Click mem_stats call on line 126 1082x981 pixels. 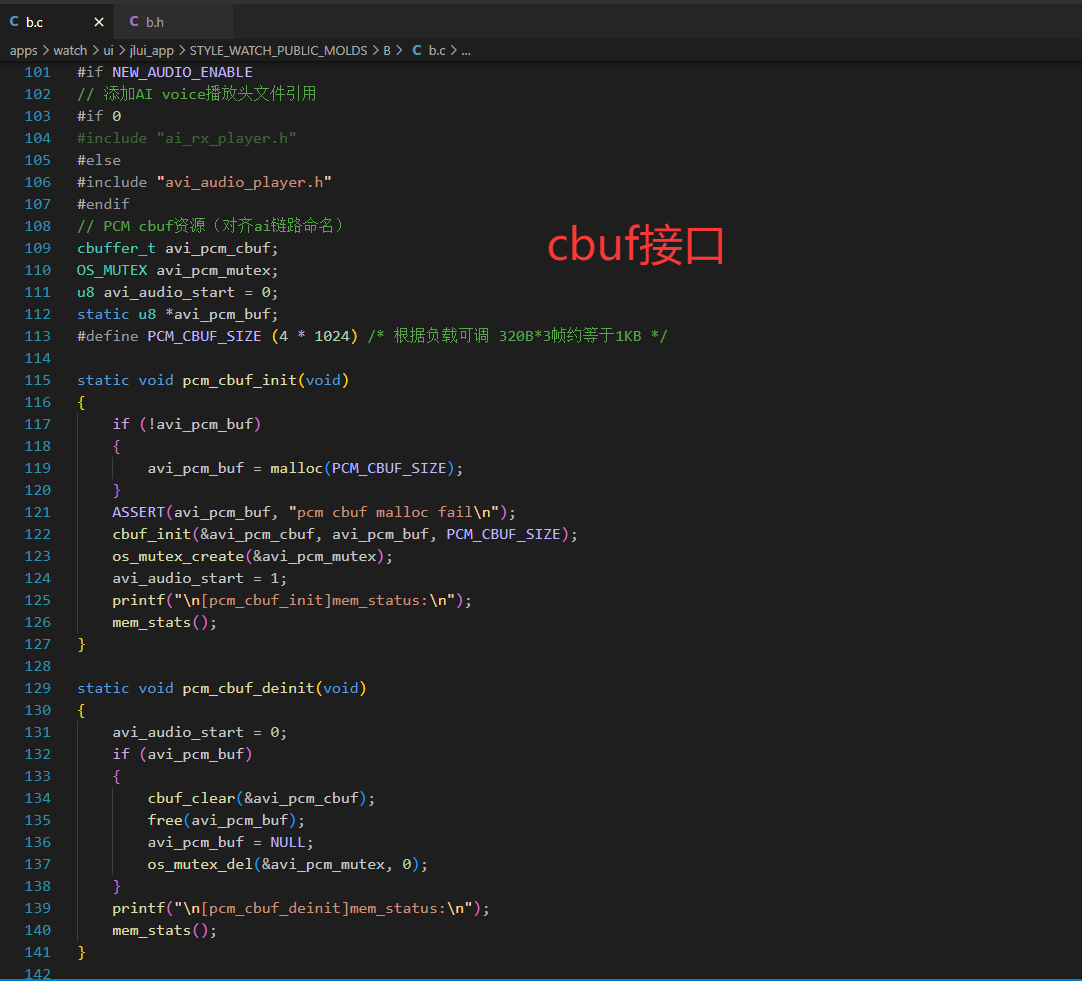(x=151, y=623)
